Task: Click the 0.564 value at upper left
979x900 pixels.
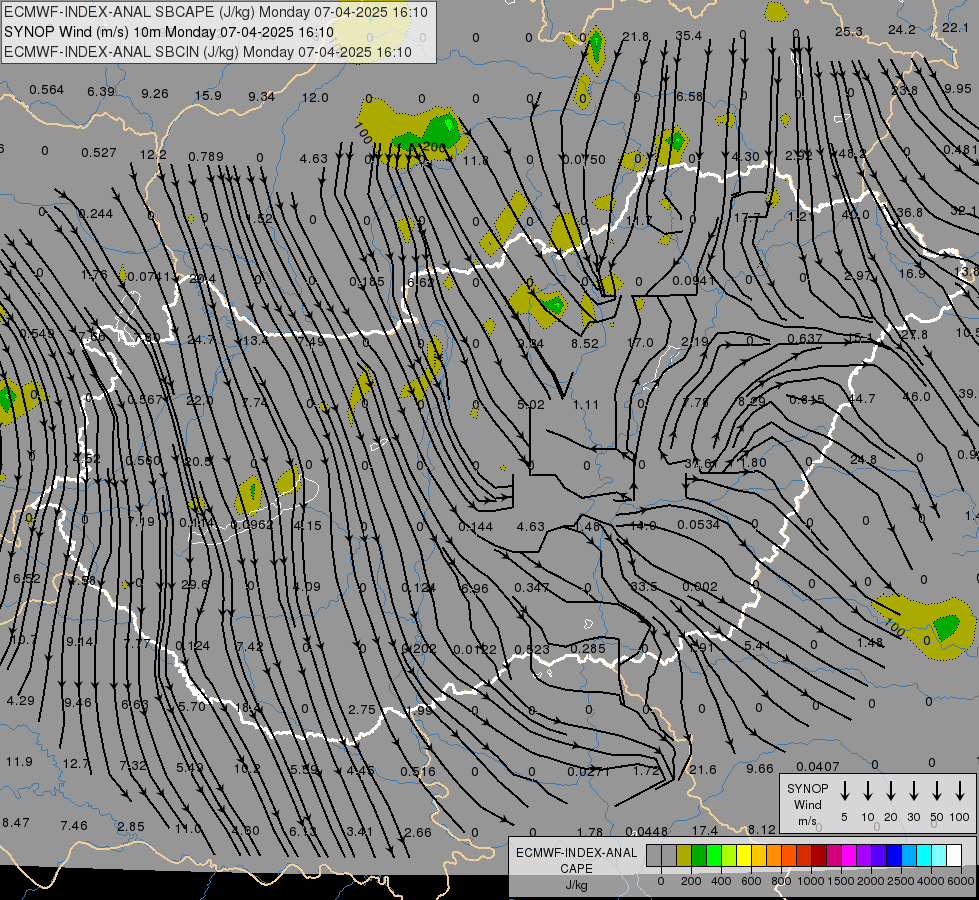Action: (x=46, y=90)
